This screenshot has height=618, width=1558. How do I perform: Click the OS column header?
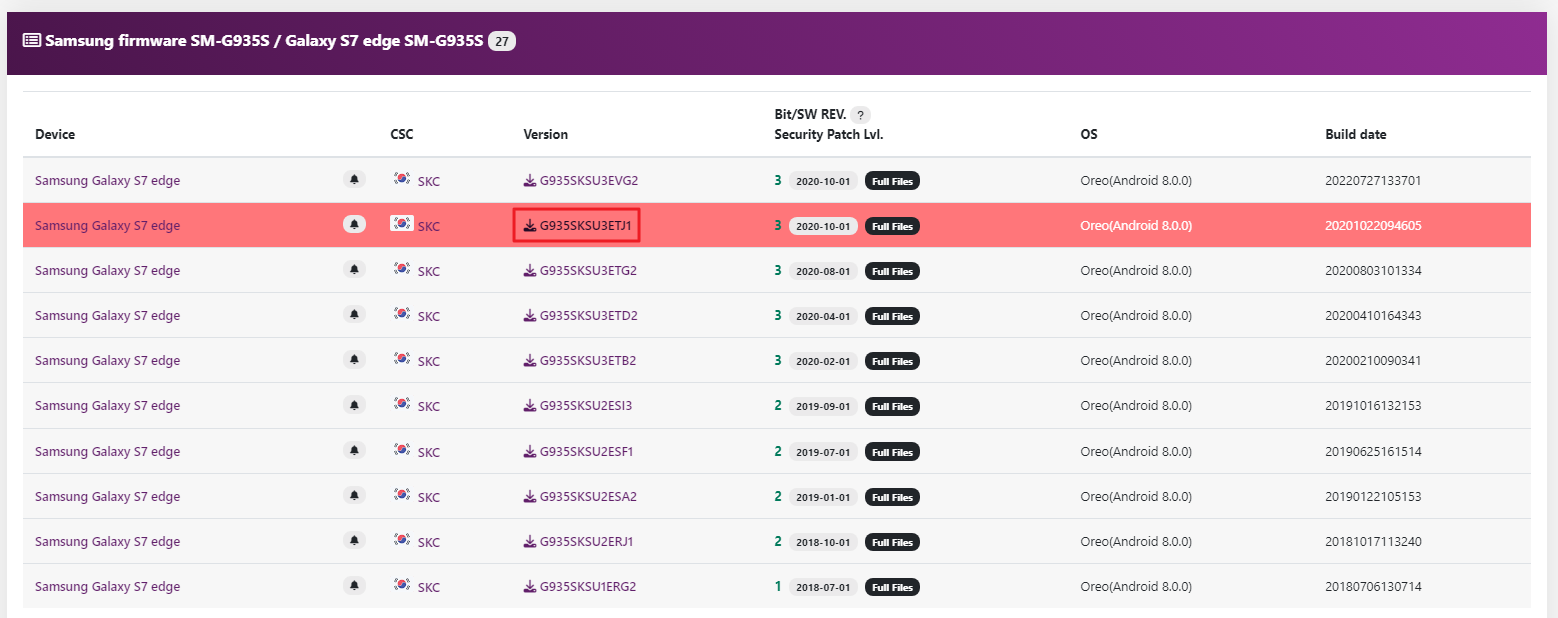pos(1089,134)
